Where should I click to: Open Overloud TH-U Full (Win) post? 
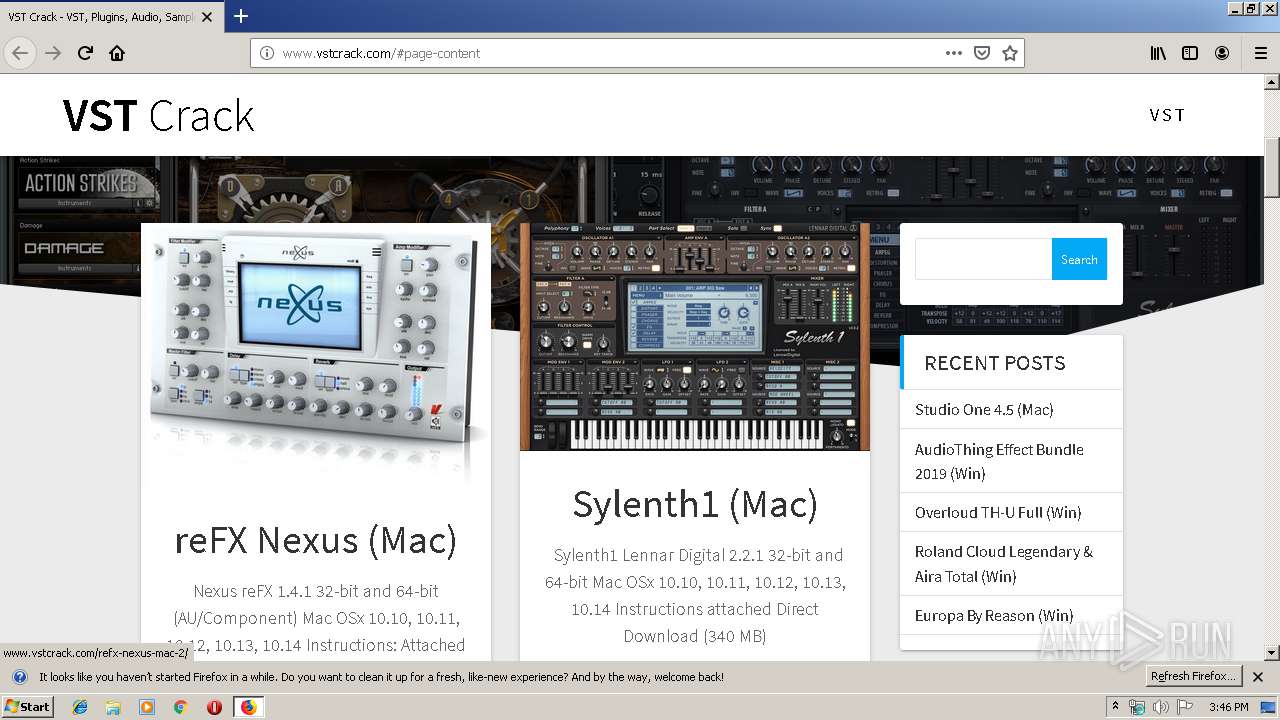[x=998, y=512]
